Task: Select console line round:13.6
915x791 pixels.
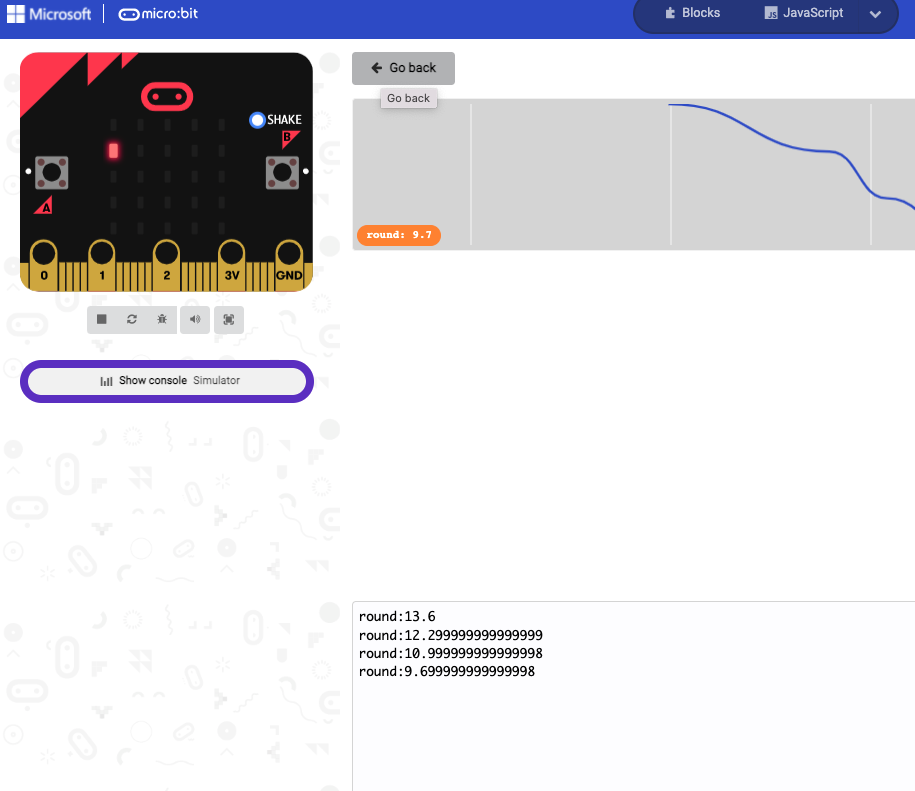Action: pos(397,617)
